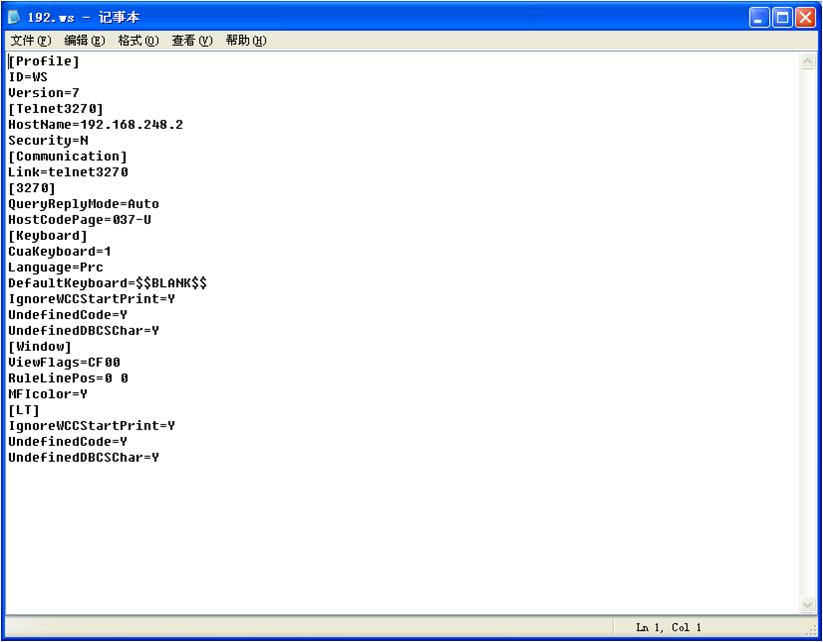Open the 格式(O) menu
This screenshot has width=823, height=642.
click(139, 40)
